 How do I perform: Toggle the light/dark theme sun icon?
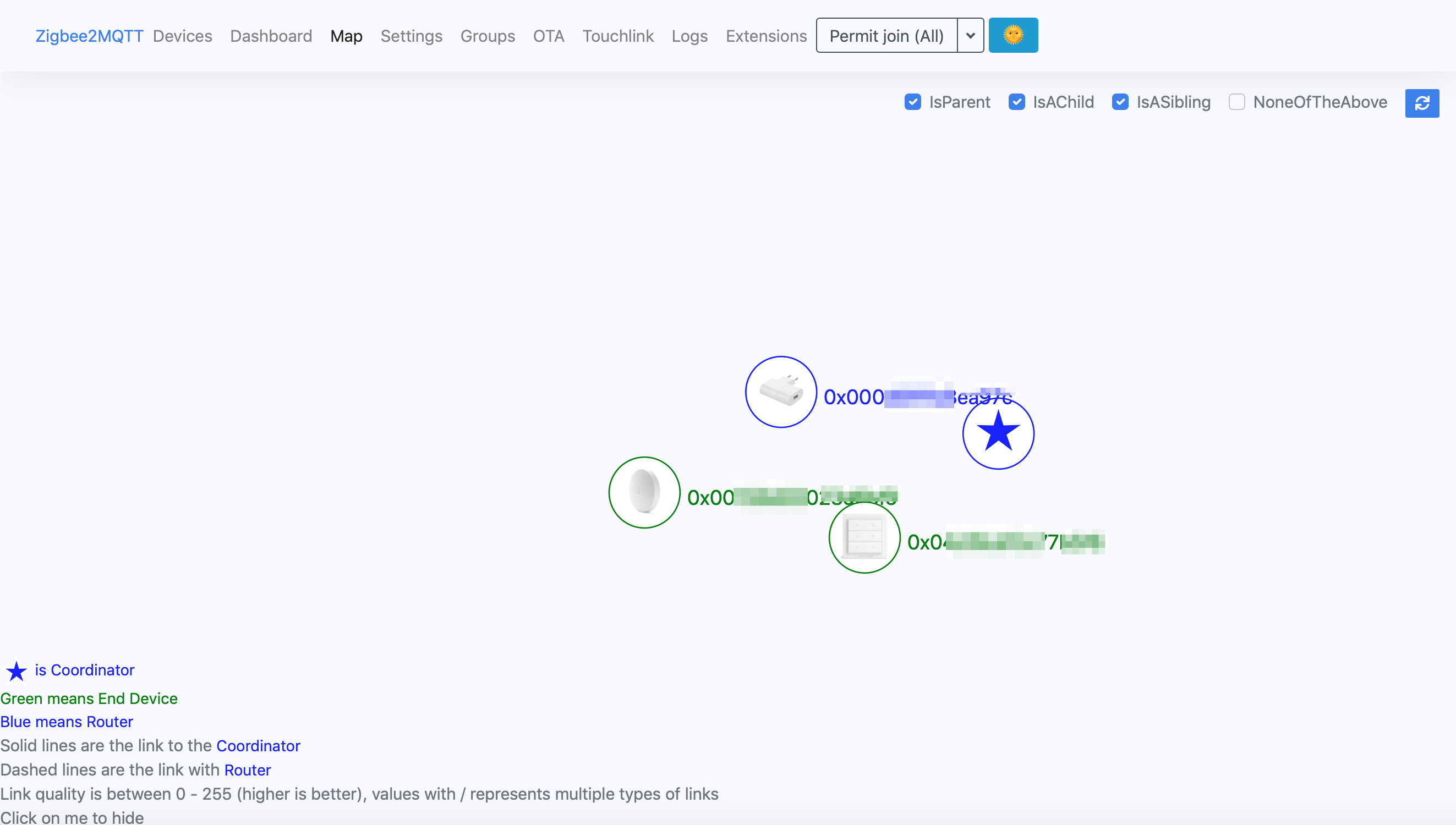point(1014,35)
